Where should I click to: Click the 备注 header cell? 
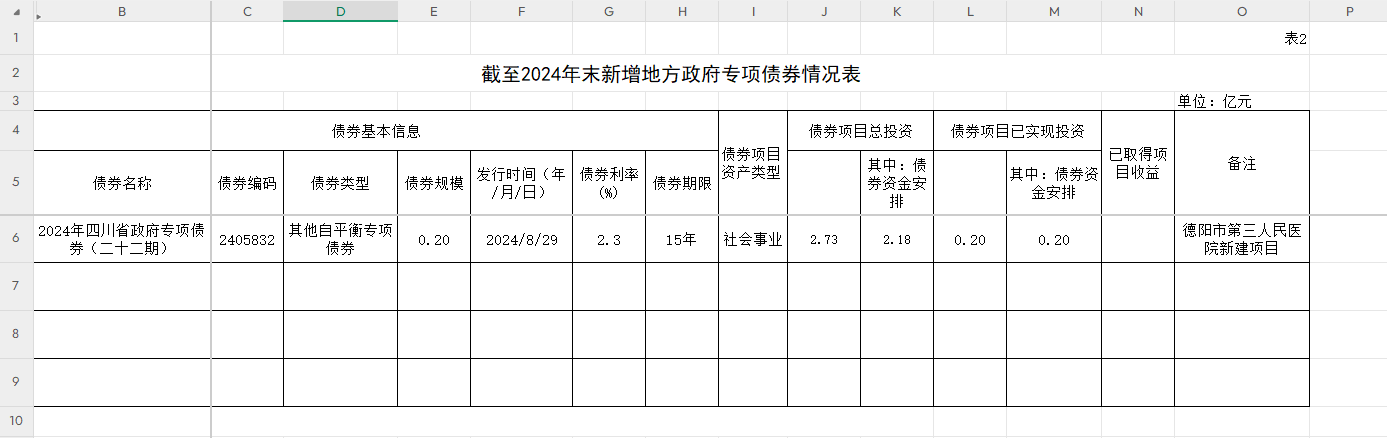click(1241, 162)
